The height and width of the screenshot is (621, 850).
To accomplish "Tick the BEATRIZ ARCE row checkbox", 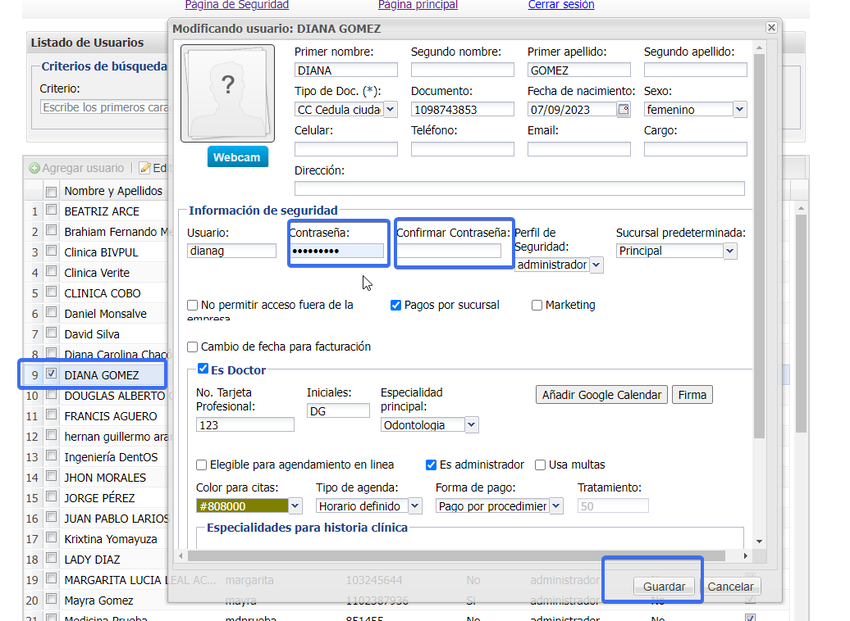I will point(51,210).
